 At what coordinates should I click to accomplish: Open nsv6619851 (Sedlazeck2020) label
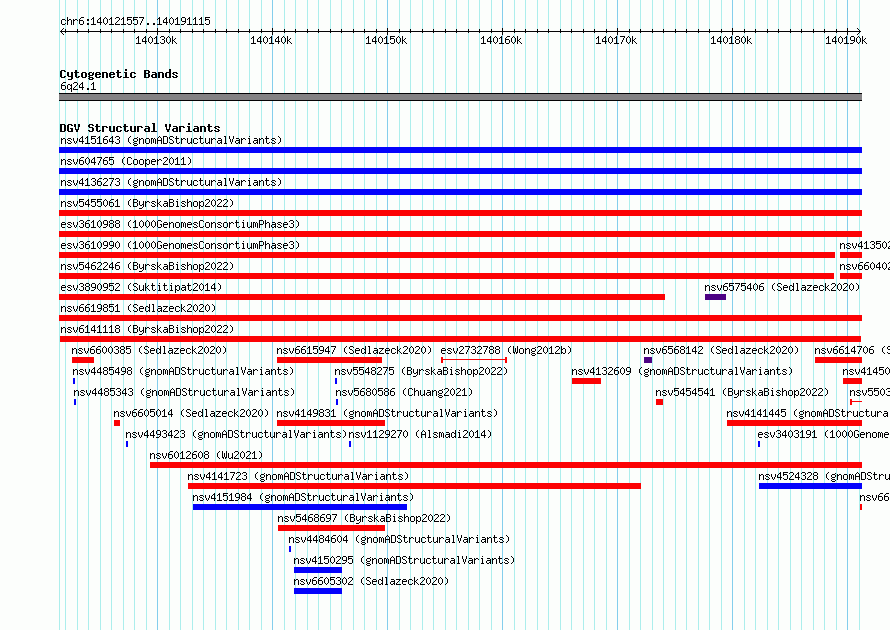[138, 308]
